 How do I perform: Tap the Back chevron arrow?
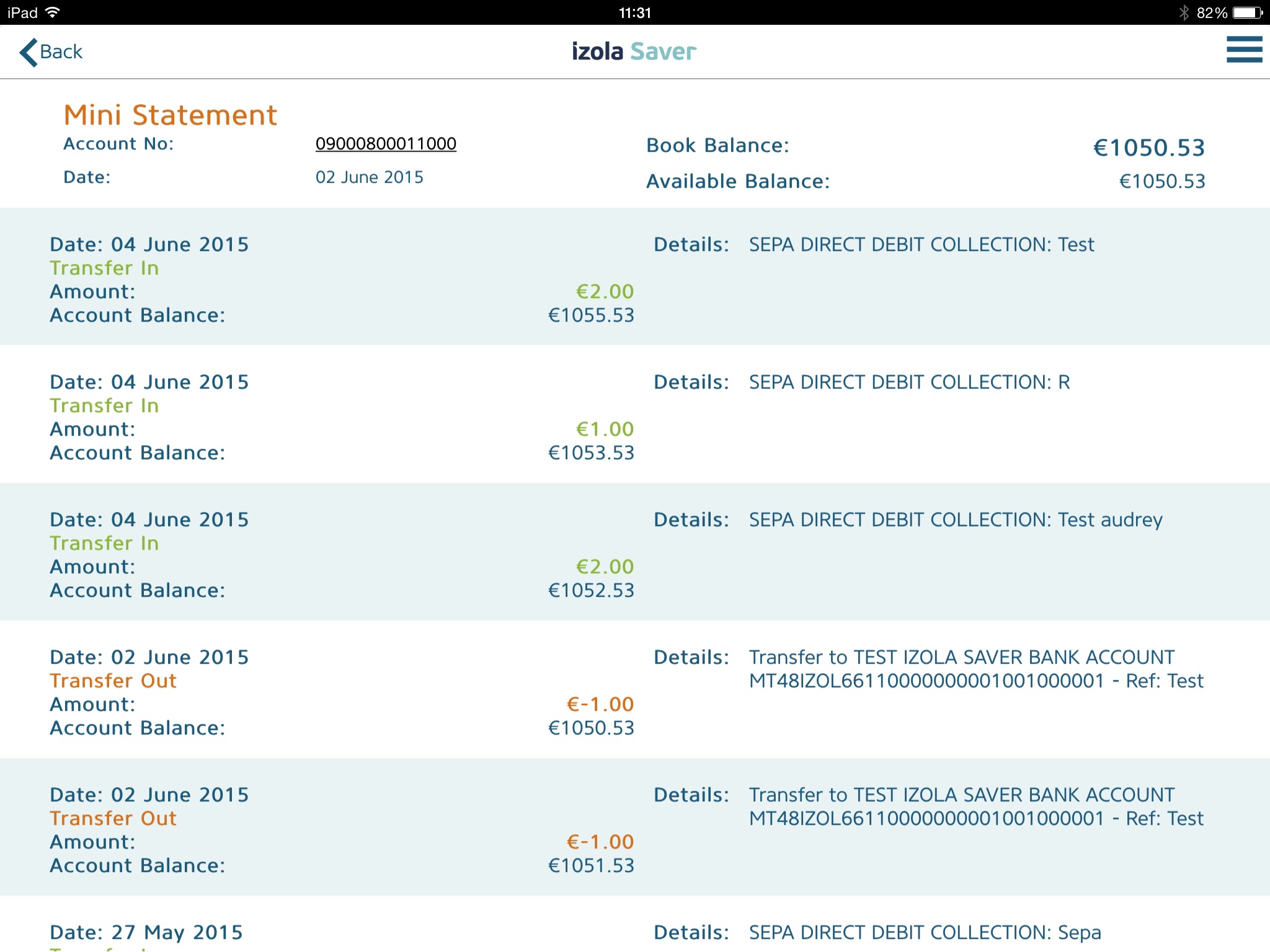point(28,52)
